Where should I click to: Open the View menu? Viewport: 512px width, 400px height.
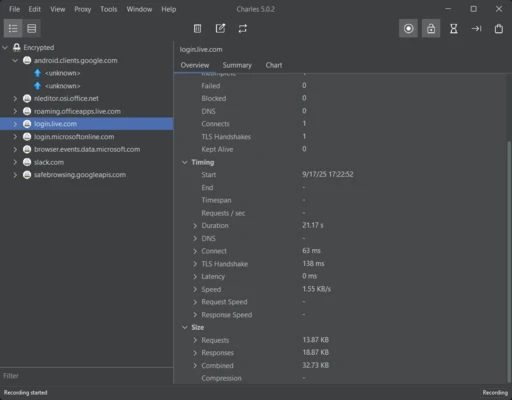tap(58, 9)
